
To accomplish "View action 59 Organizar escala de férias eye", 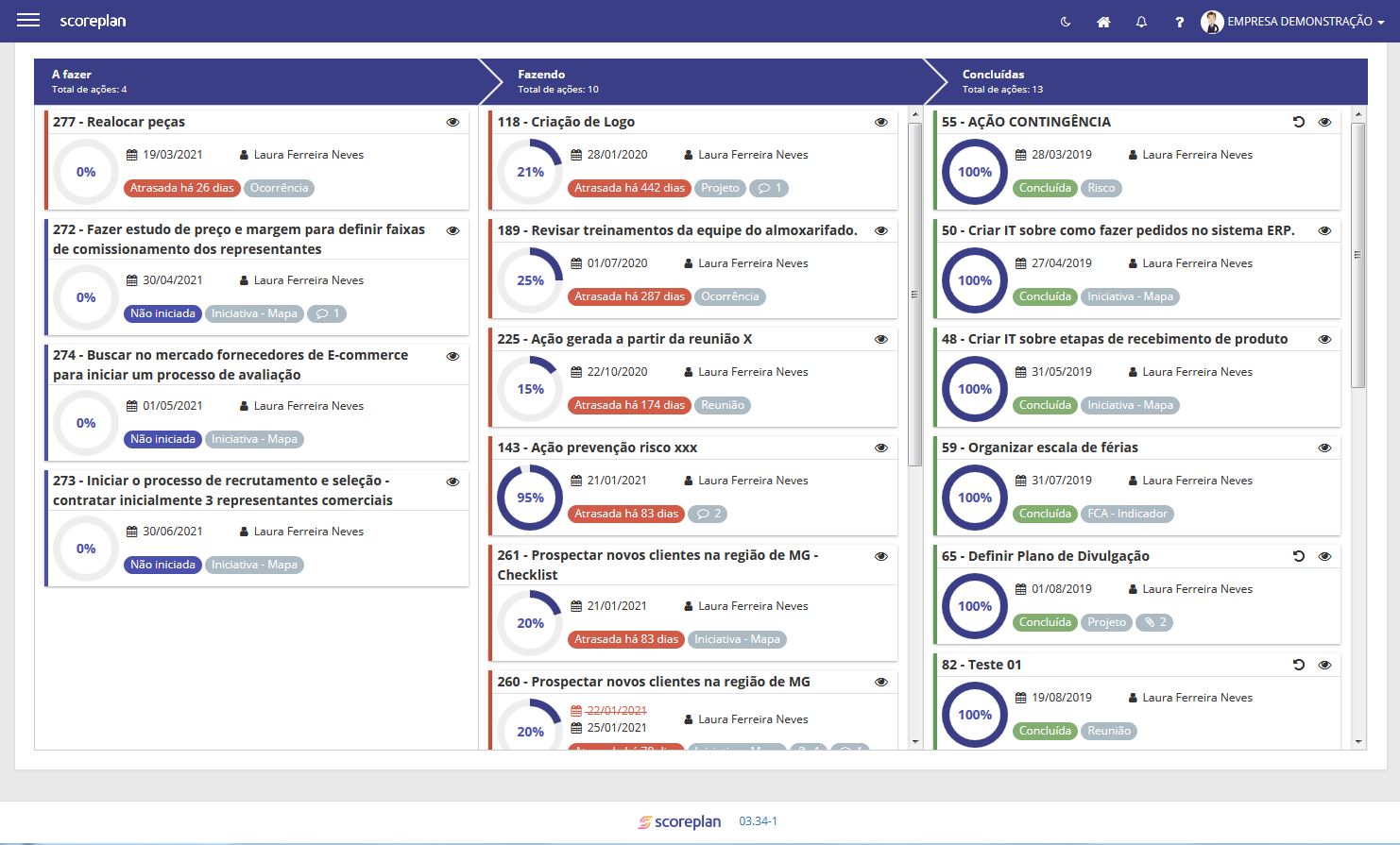I will point(1324,448).
